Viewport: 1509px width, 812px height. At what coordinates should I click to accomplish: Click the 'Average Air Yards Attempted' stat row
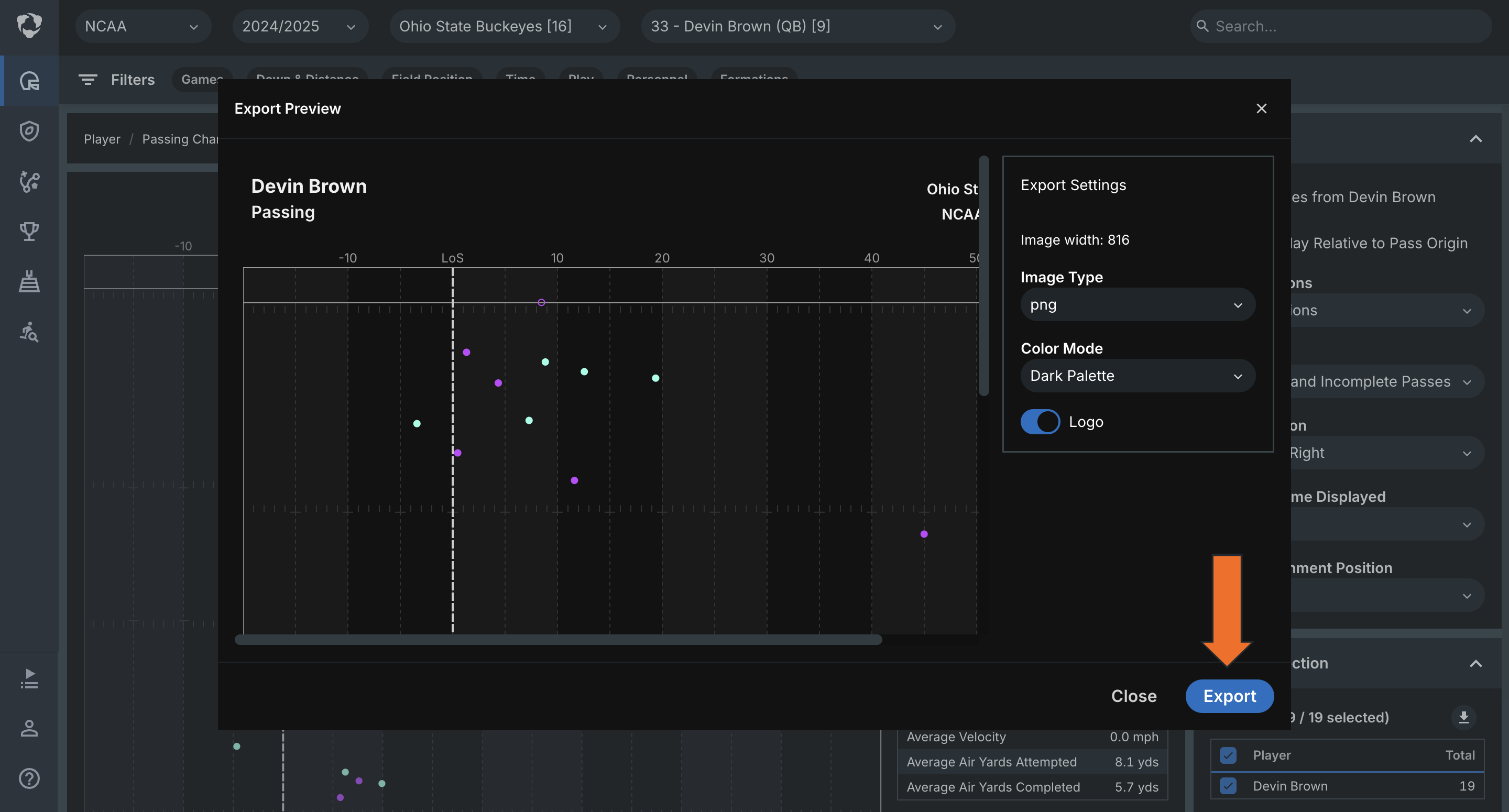1032,762
